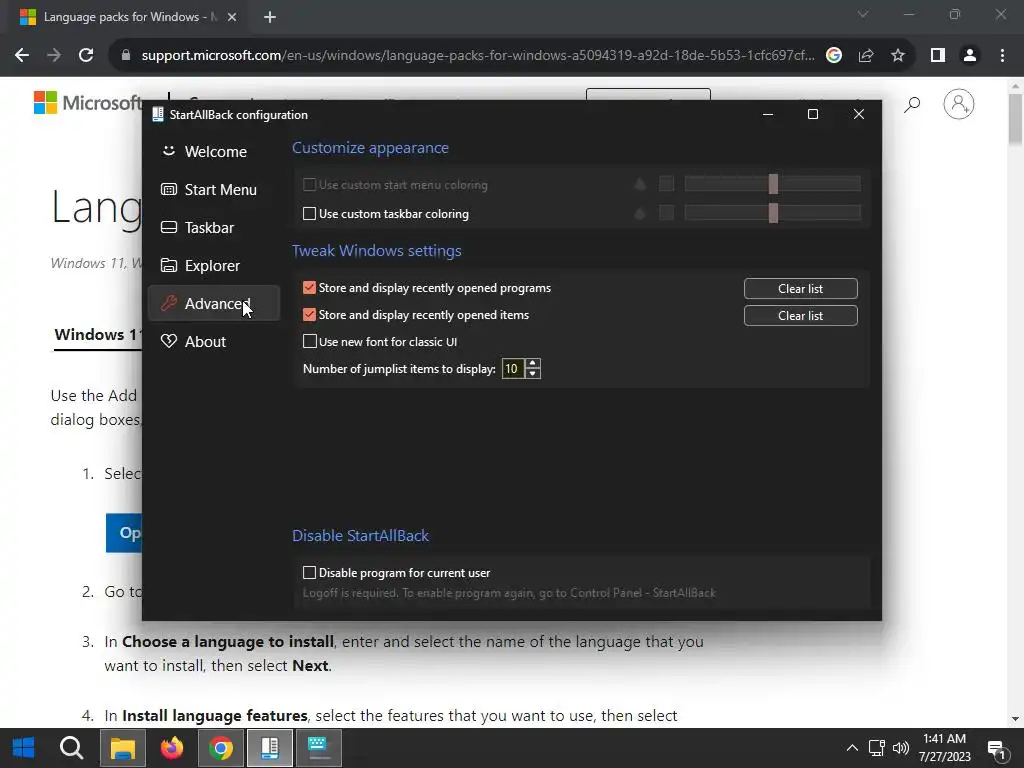
Task: Open the Windows Start button
Action: point(24,748)
